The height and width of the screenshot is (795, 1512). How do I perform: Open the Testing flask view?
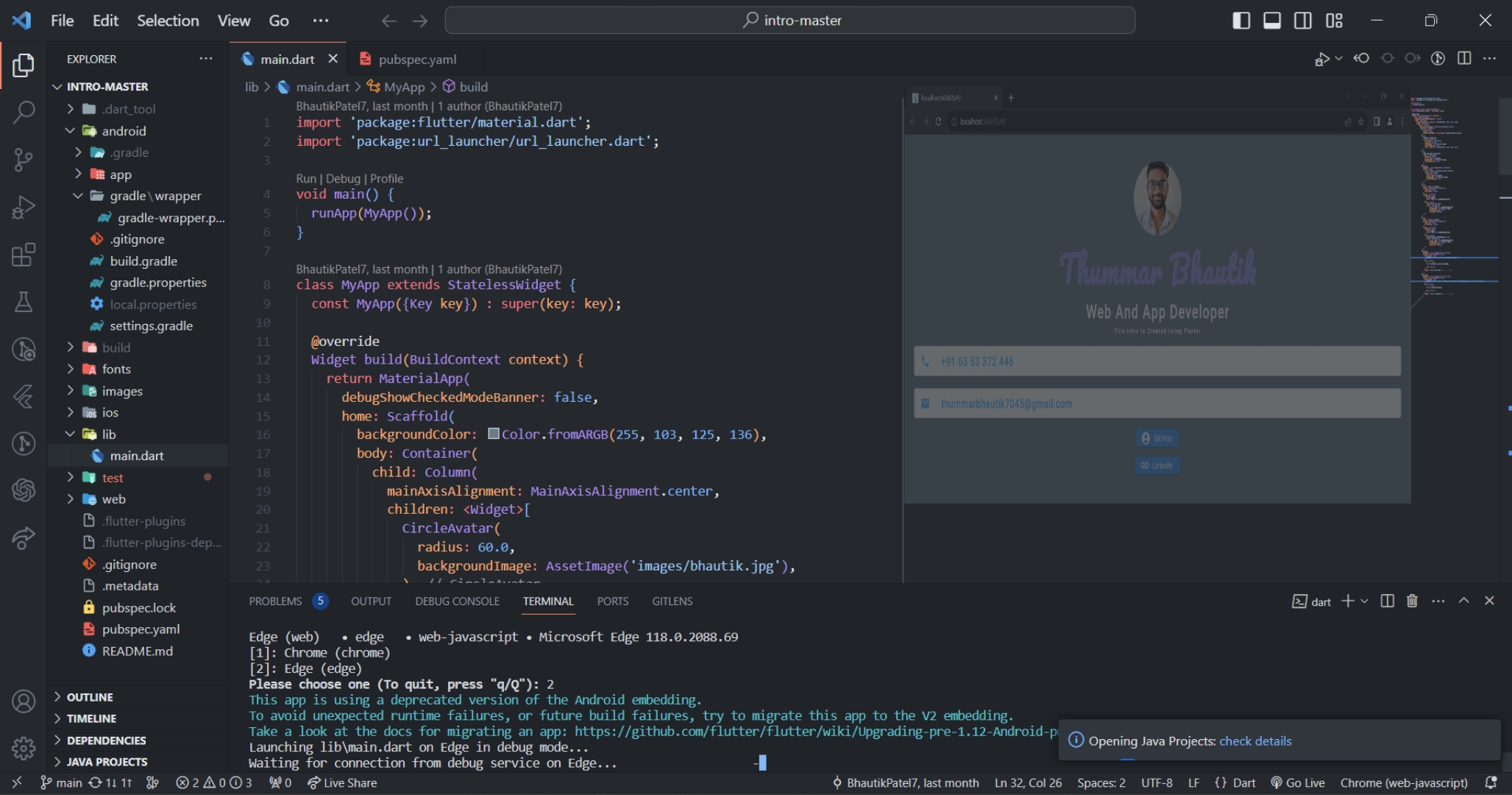(x=24, y=302)
